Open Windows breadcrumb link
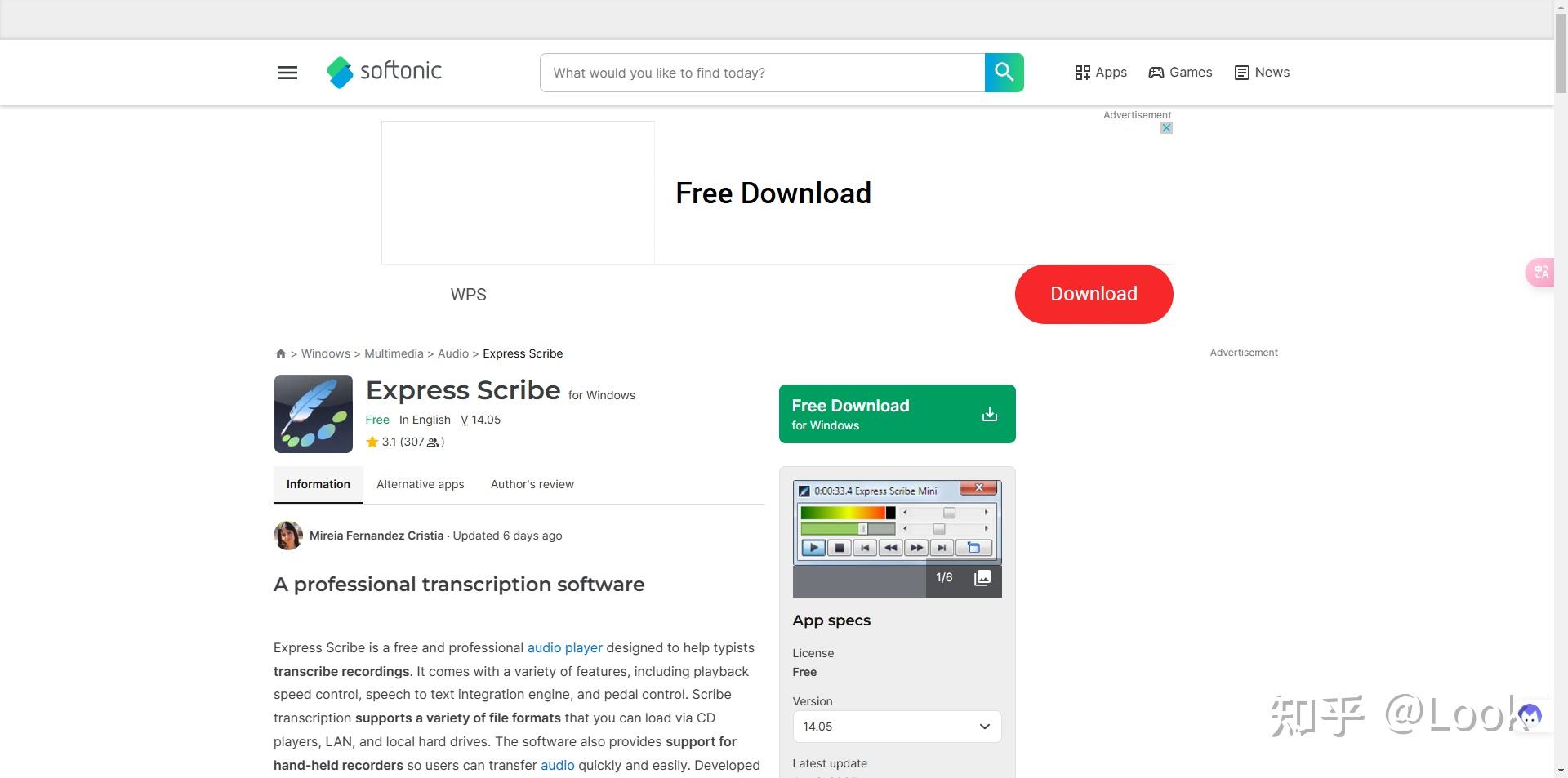Viewport: 1568px width, 778px height. 325,353
